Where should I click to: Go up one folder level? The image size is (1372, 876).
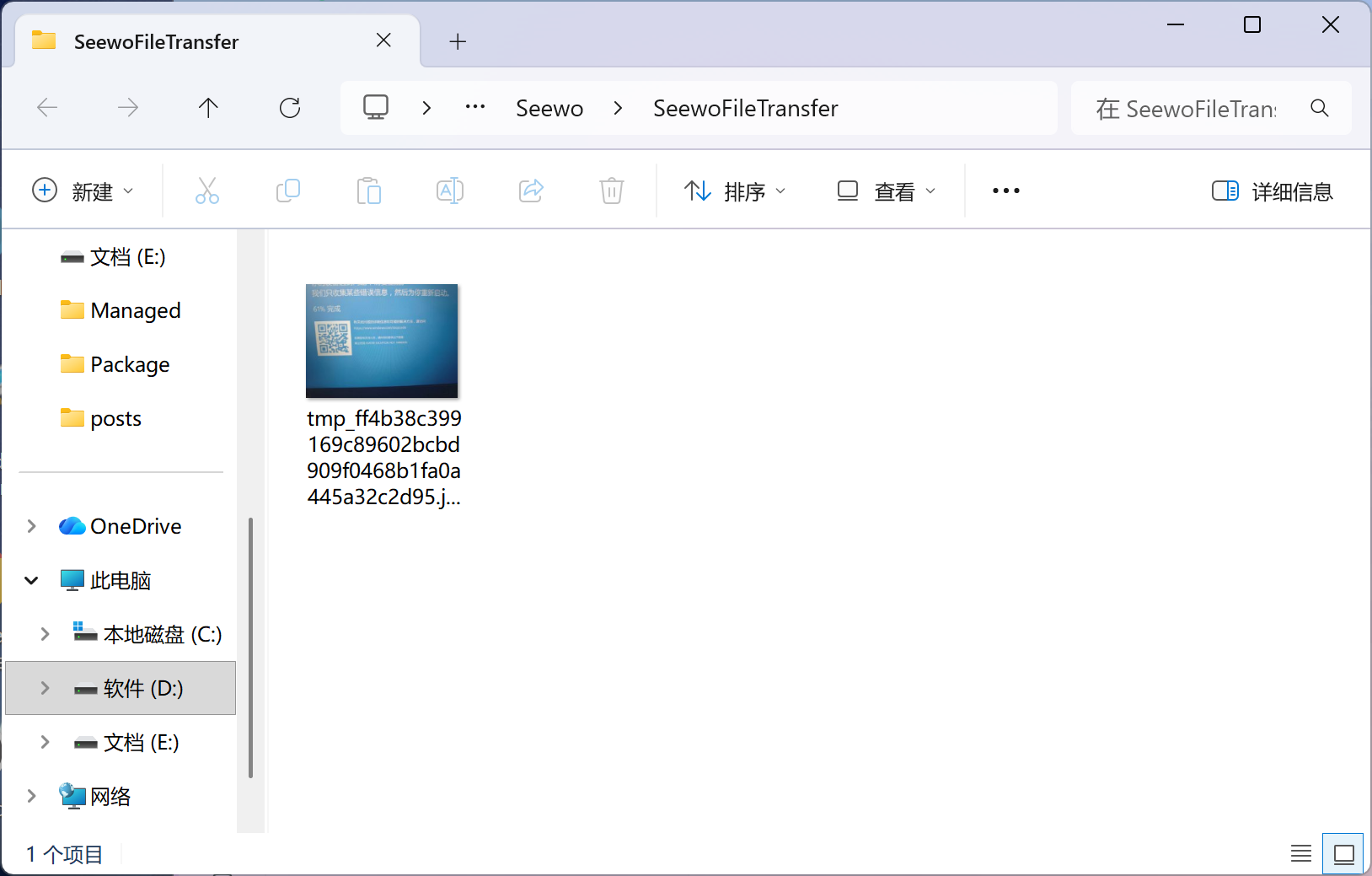(x=208, y=108)
